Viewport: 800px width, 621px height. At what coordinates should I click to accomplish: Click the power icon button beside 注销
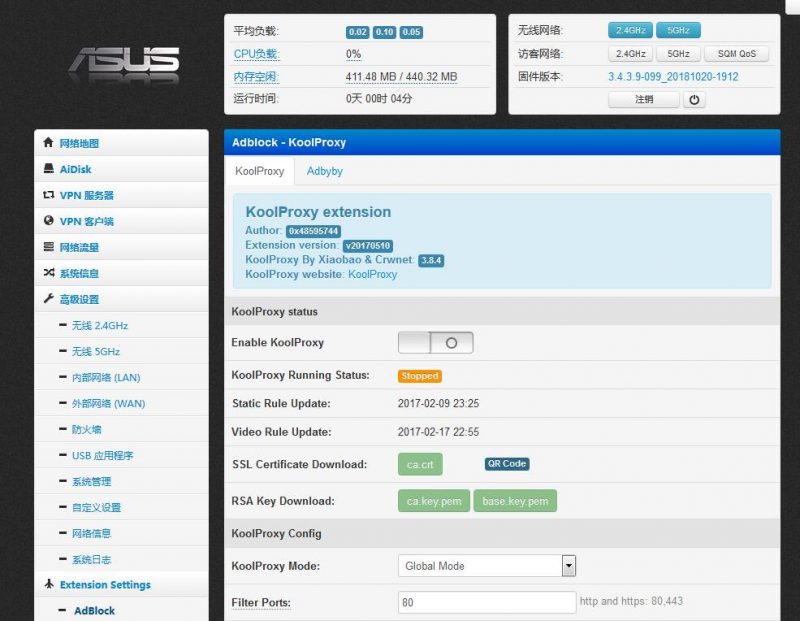pos(695,100)
